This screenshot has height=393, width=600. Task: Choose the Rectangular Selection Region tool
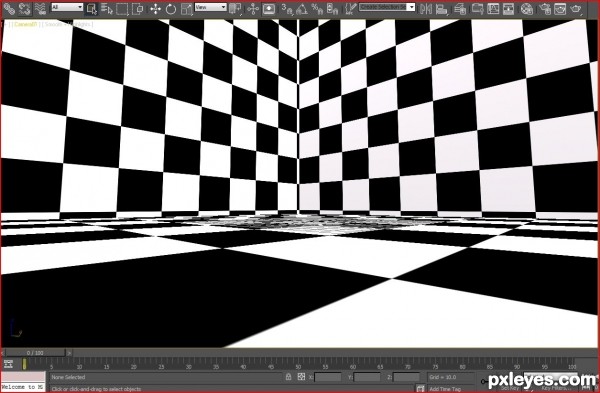click(x=122, y=8)
